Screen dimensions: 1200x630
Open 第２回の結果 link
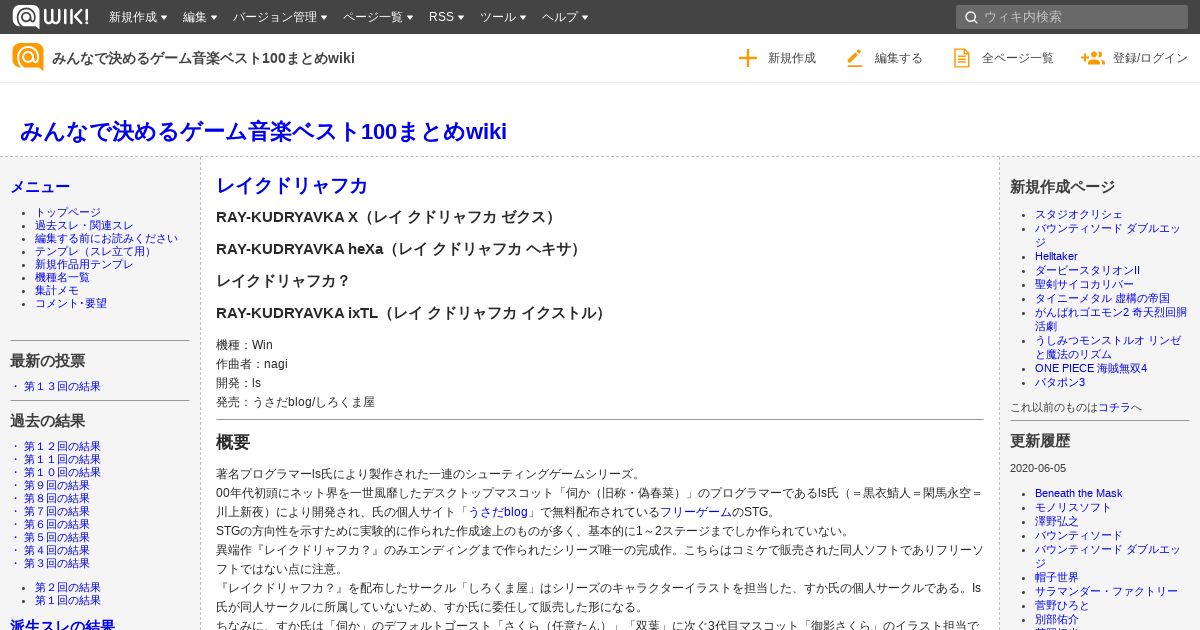coord(68,587)
